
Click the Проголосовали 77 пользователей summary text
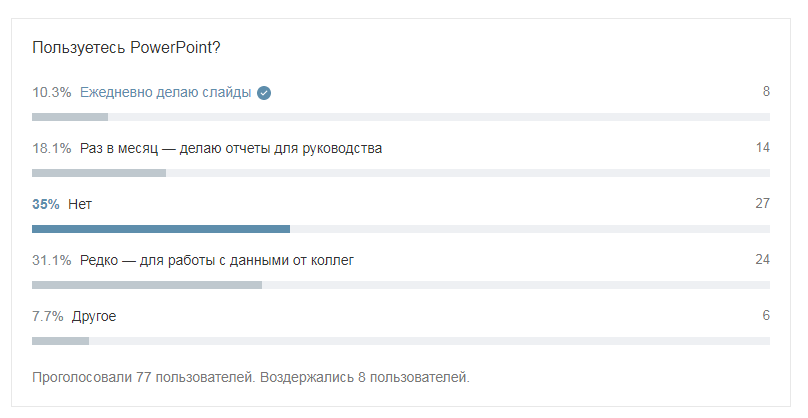click(x=143, y=377)
